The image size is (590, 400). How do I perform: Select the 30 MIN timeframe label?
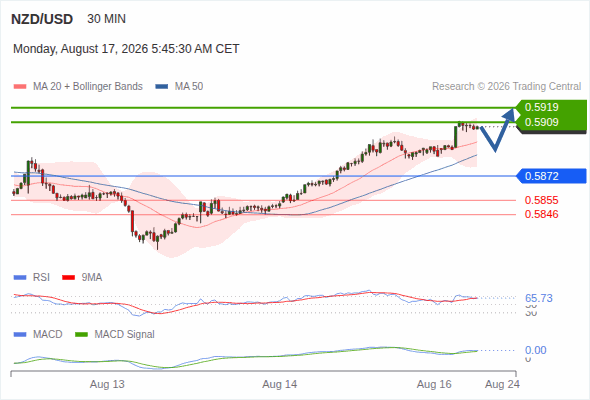(x=106, y=19)
